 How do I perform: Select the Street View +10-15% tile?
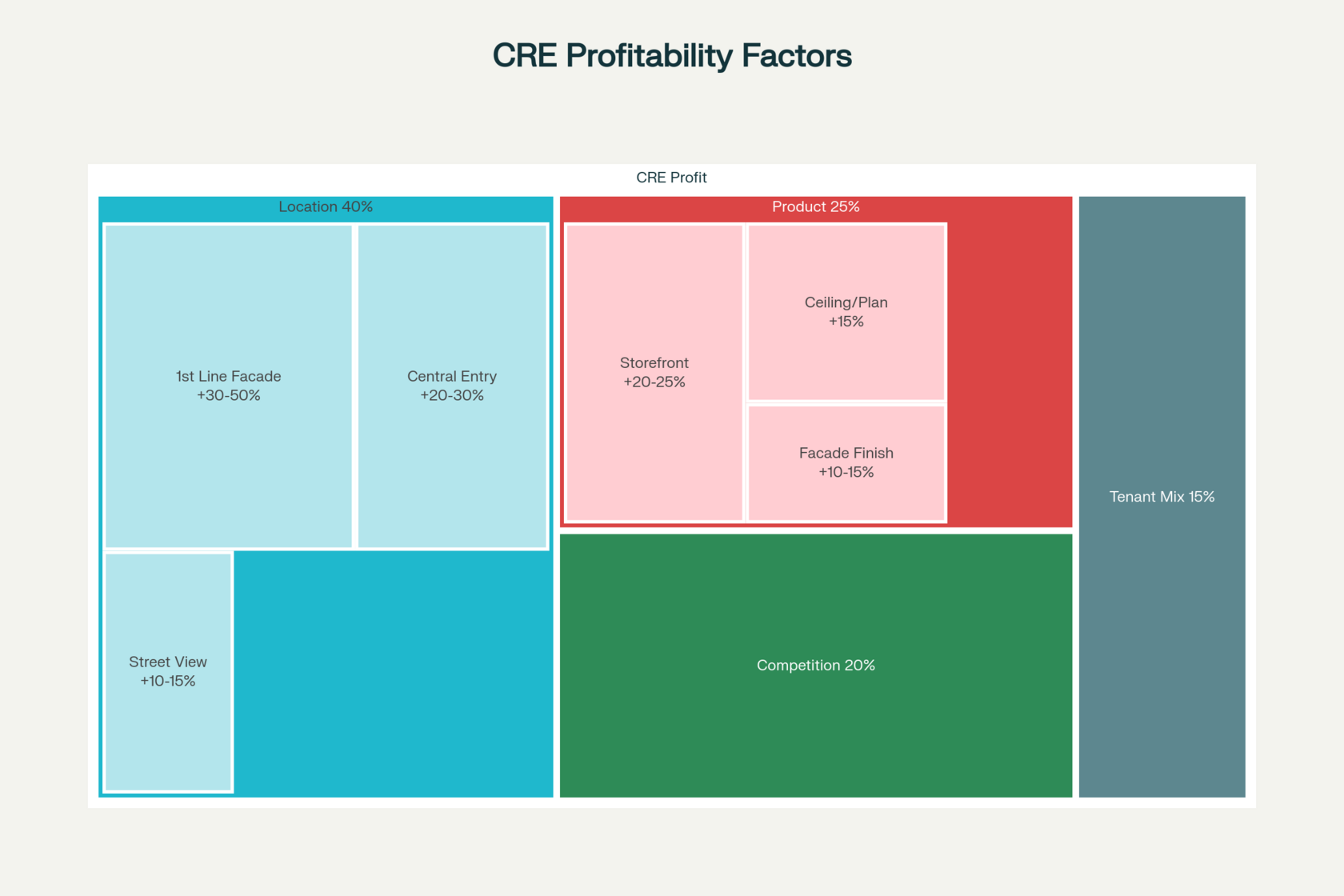click(x=168, y=672)
